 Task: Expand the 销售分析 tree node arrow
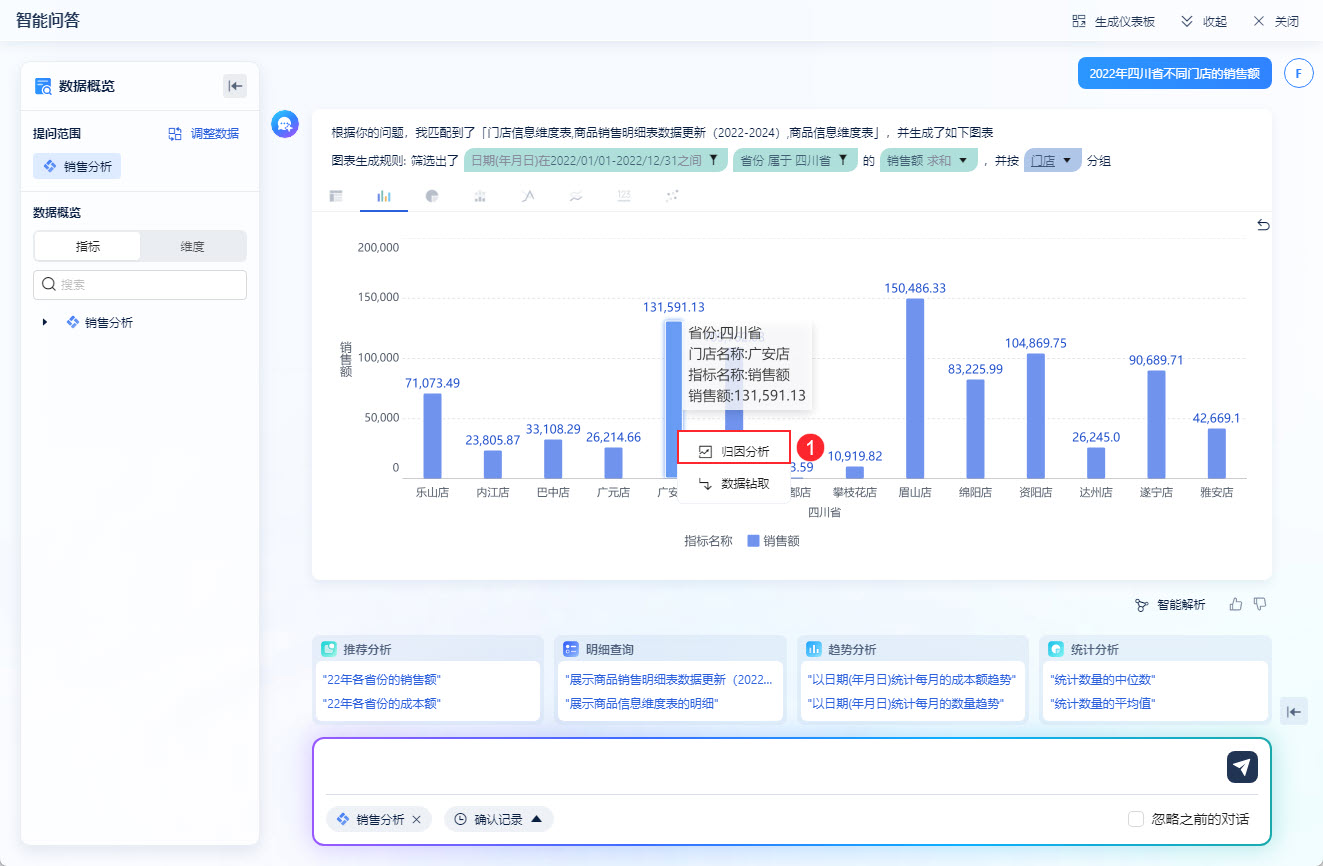(45, 322)
